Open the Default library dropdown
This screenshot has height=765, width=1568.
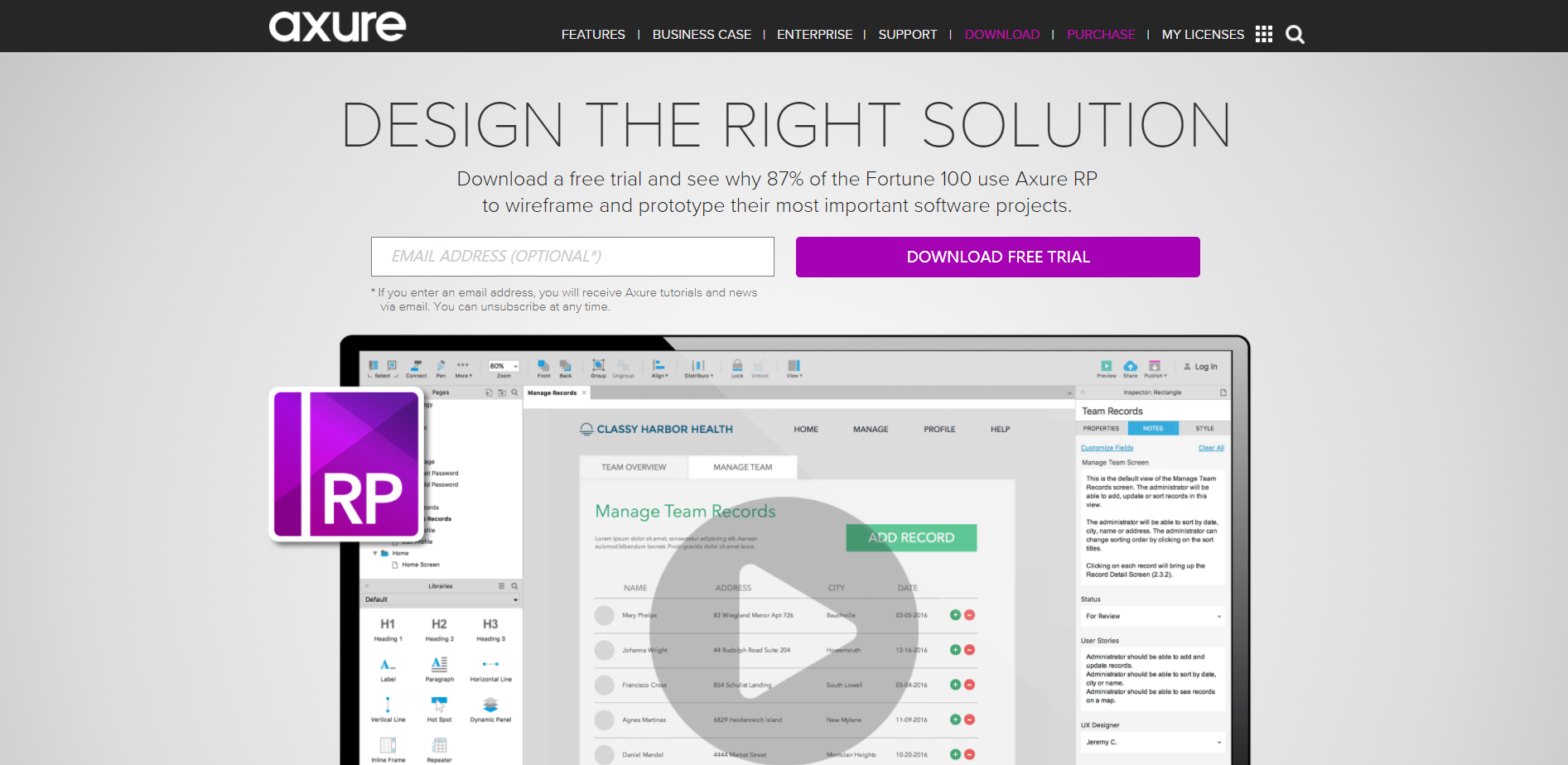[441, 599]
